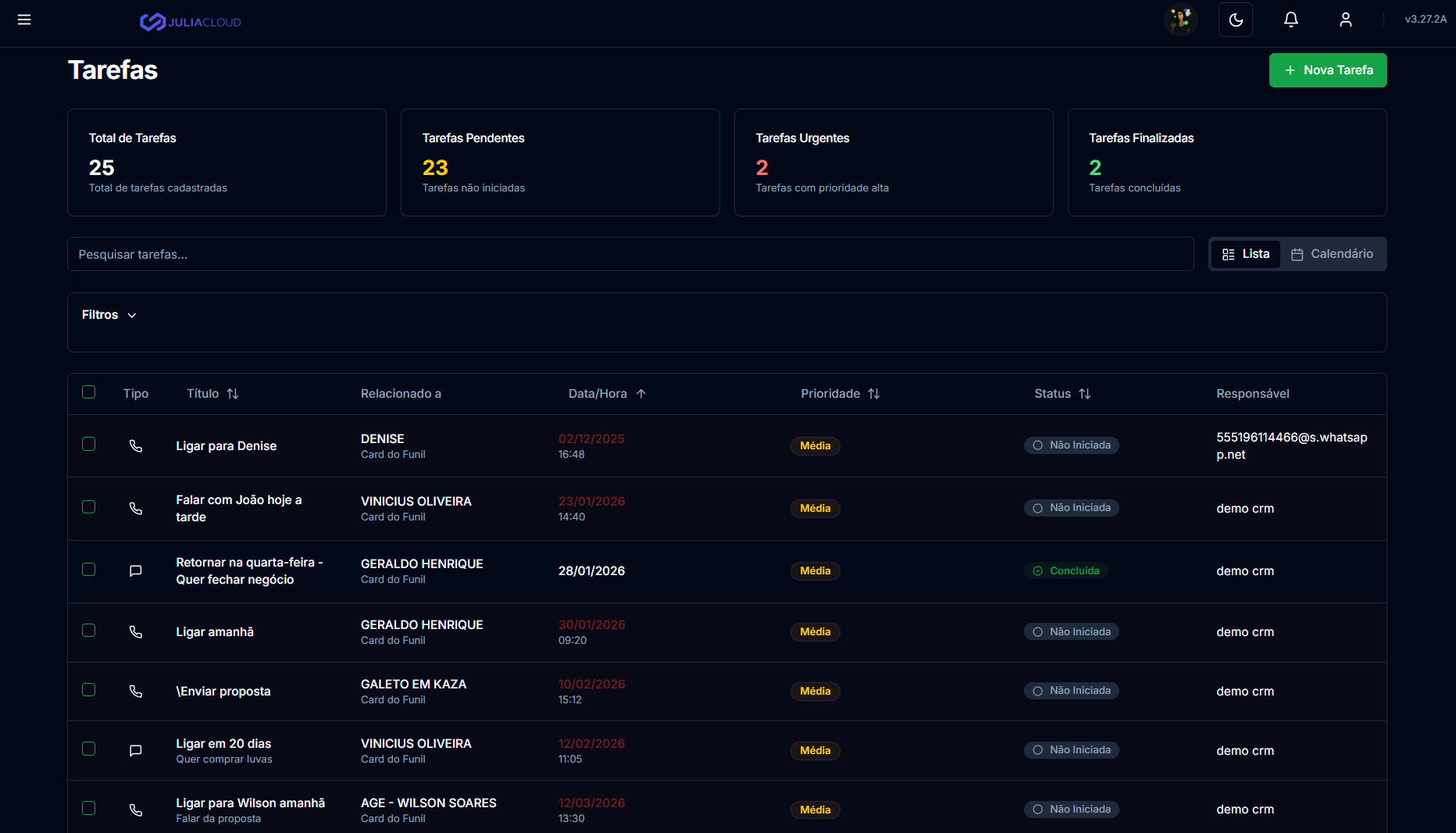Click message icon for Ligar em 20 dias

coord(136,751)
